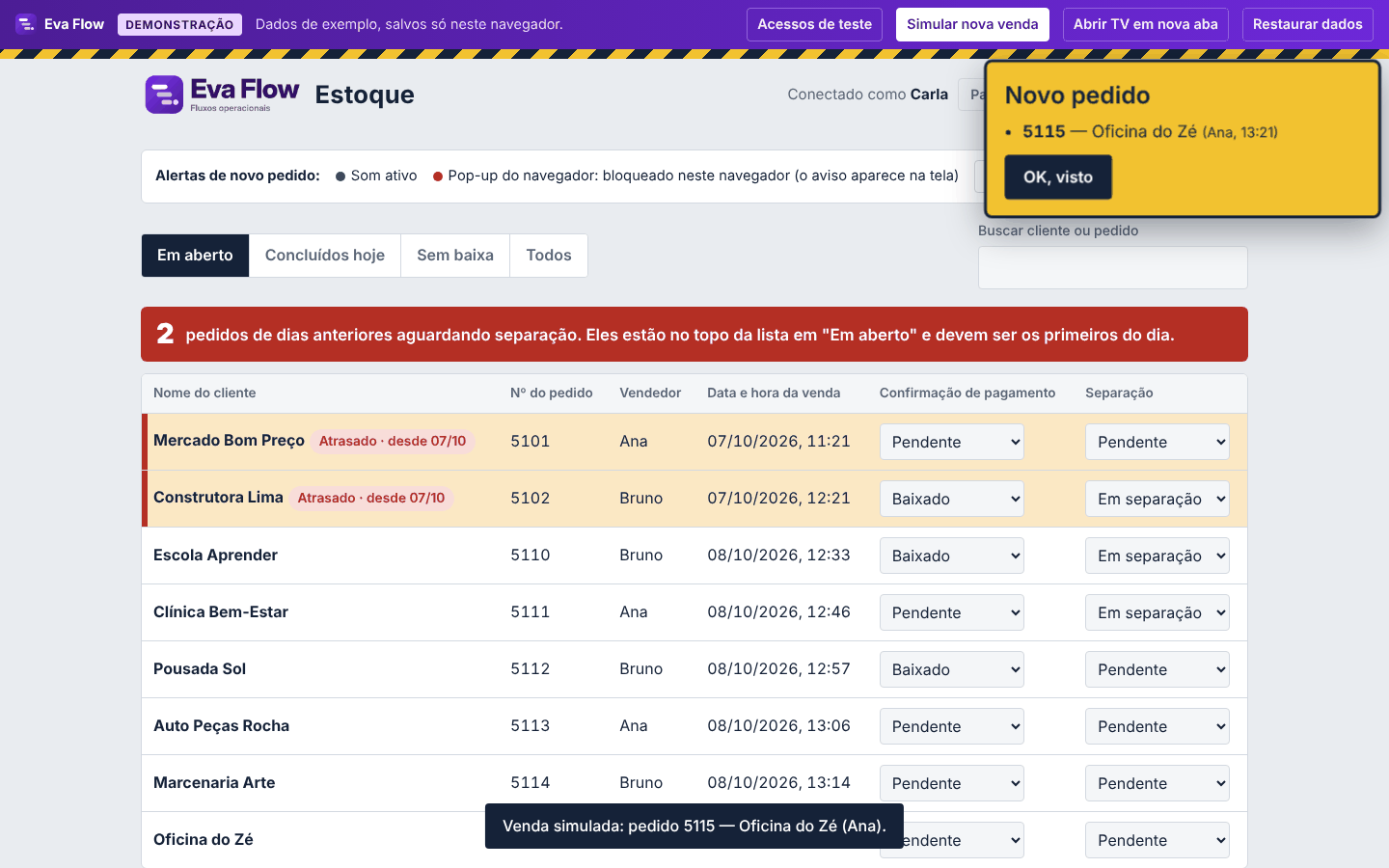Viewport: 1389px width, 868px height.
Task: Select the Em aberto tab
Action: tap(195, 256)
